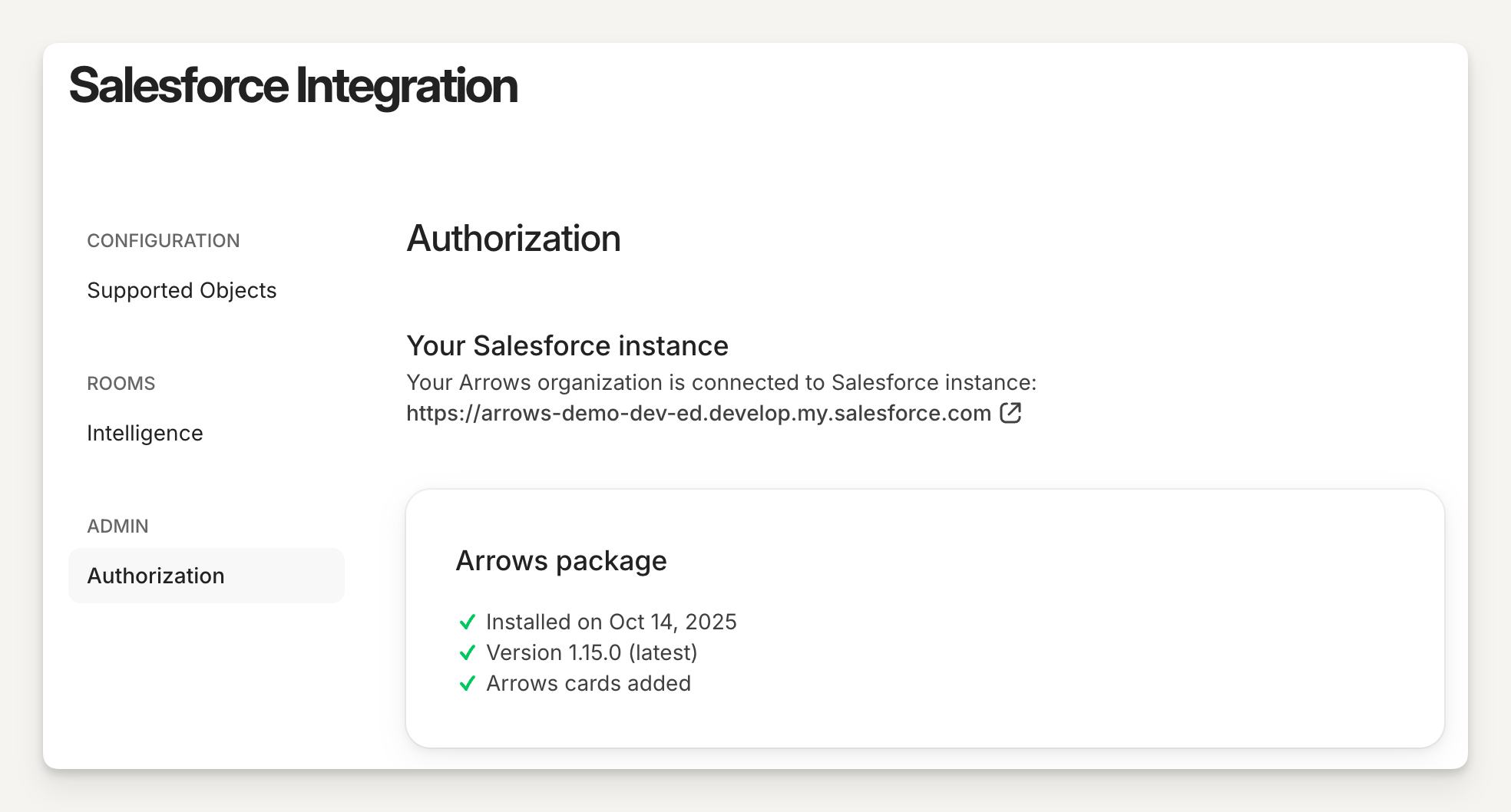Select Authorization in the Admin sidebar

(x=156, y=576)
